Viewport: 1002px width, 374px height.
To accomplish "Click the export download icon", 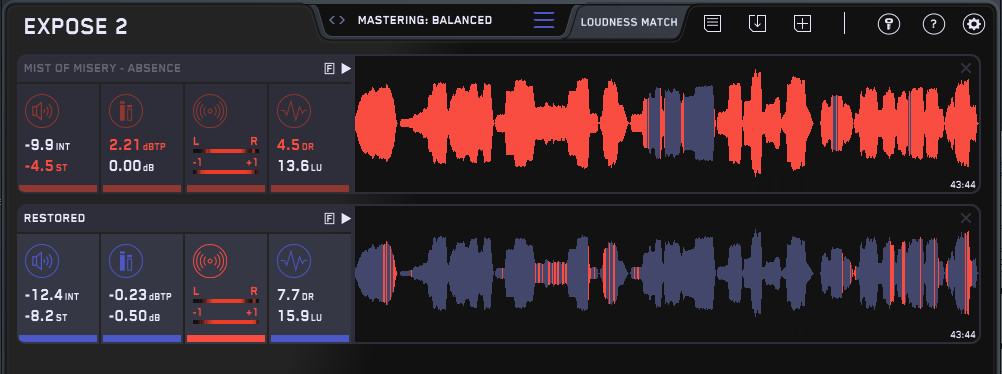I will (757, 24).
